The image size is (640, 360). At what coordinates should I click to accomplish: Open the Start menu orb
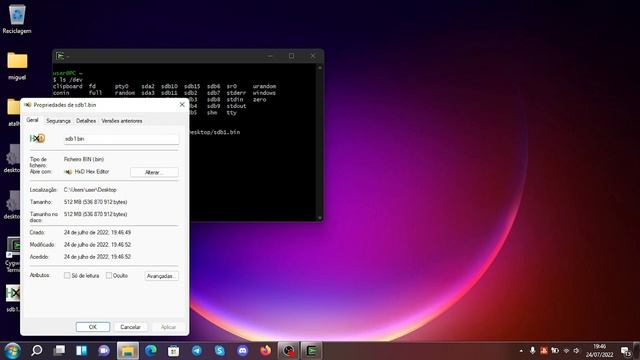[x=12, y=351]
